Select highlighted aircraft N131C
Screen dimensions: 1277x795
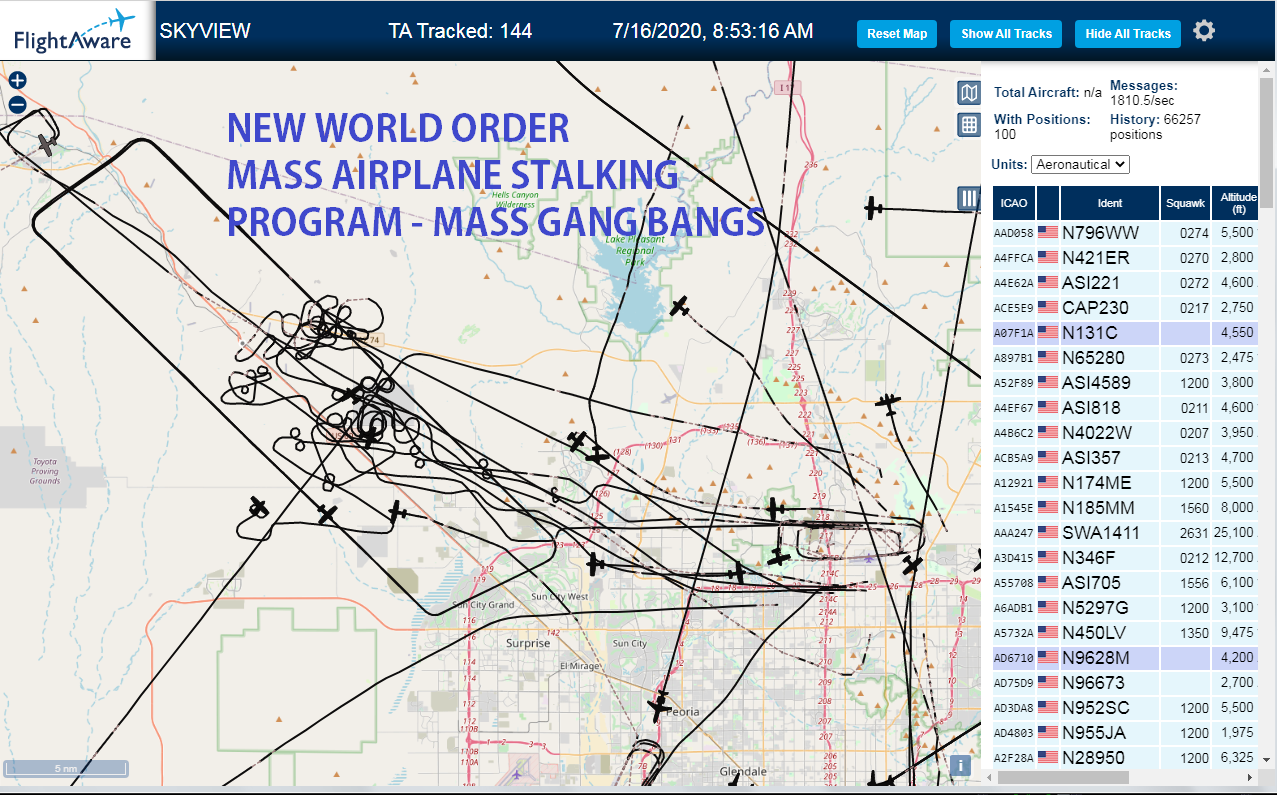[1125, 332]
